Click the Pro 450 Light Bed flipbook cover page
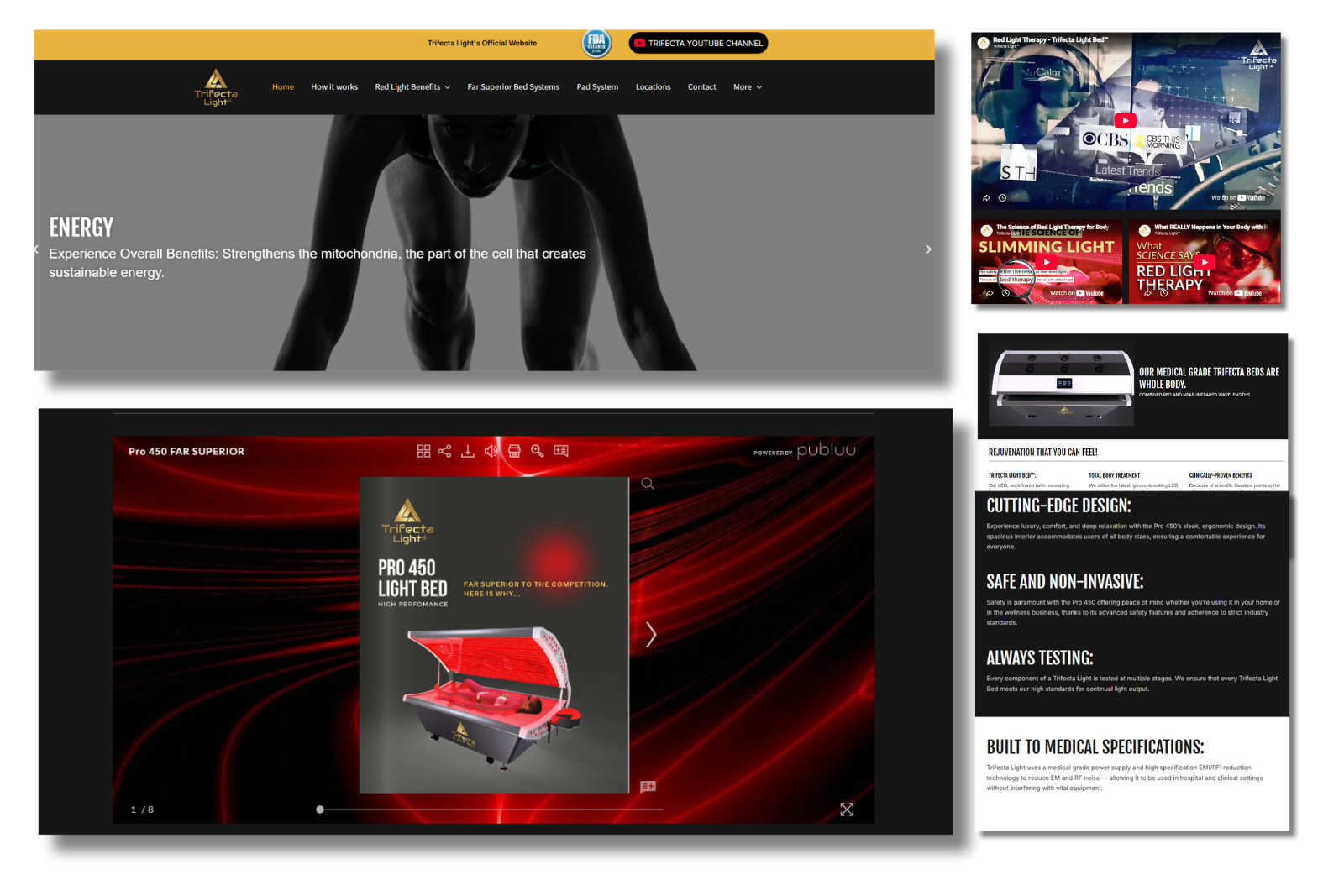1344x896 pixels. tap(494, 635)
